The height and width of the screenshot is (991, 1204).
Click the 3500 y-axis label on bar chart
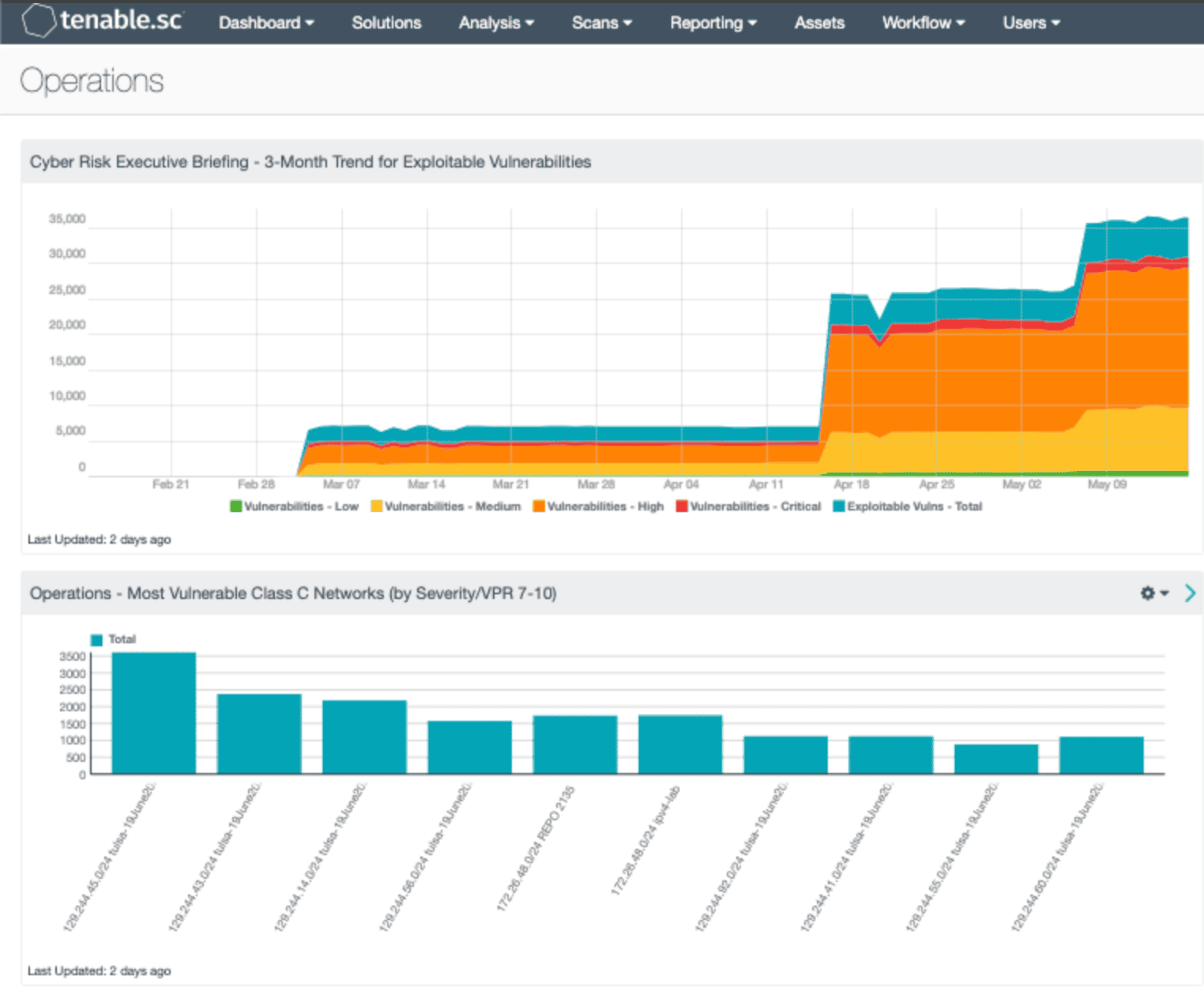click(x=73, y=657)
